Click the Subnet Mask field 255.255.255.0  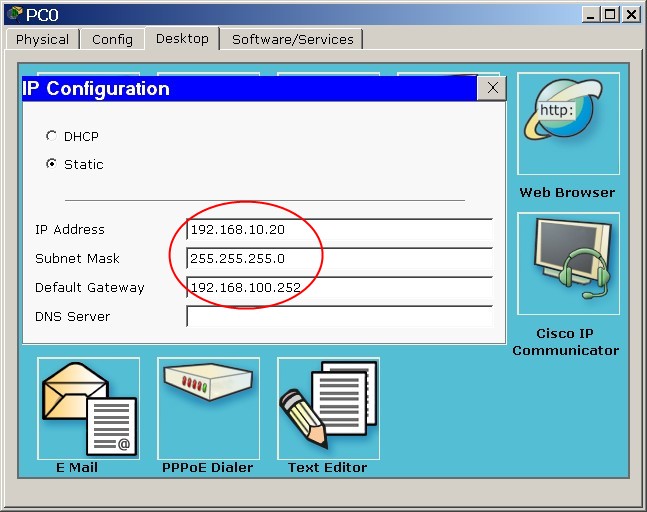coord(339,258)
